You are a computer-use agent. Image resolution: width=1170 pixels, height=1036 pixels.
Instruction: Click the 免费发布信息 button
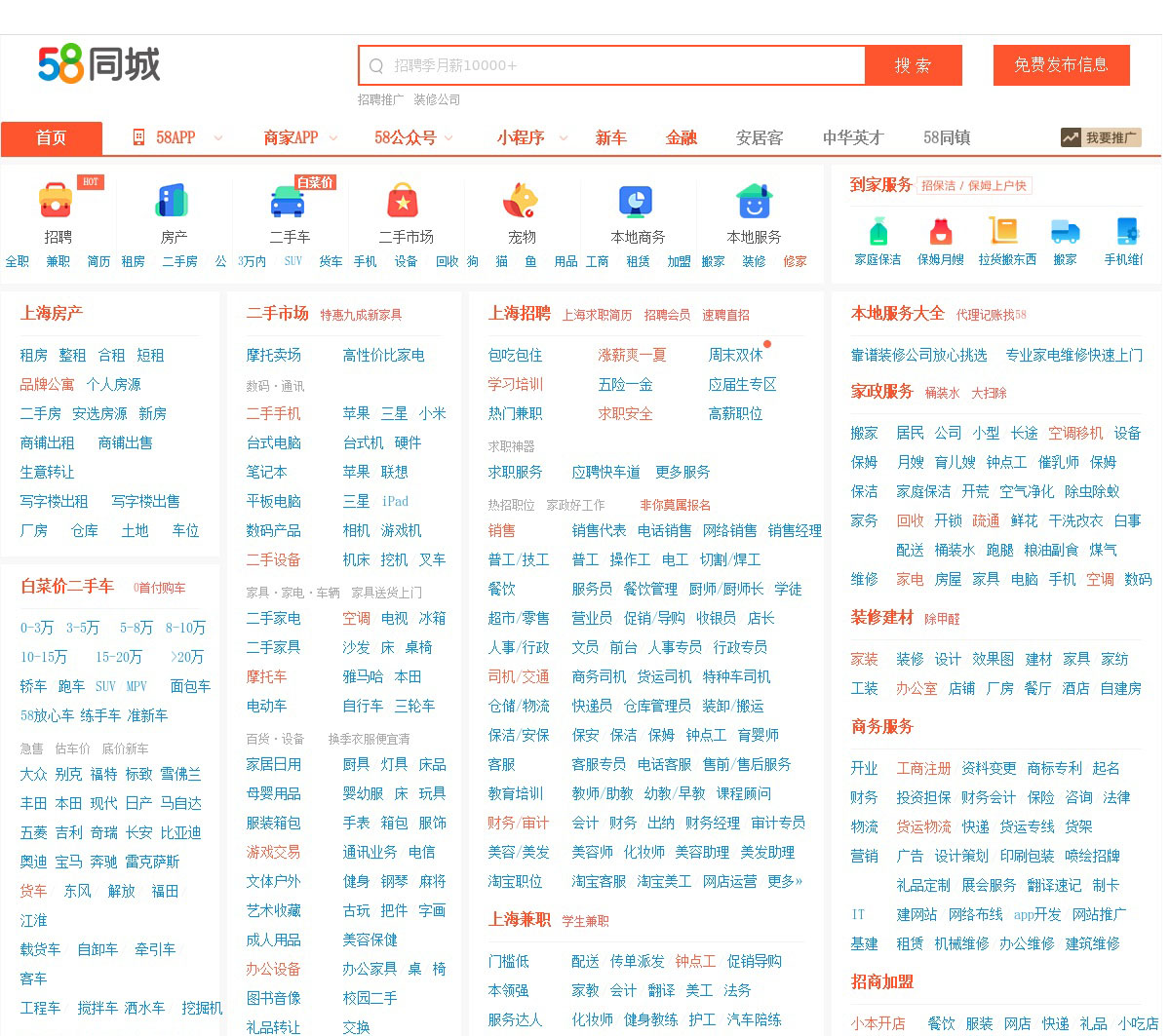(1061, 65)
